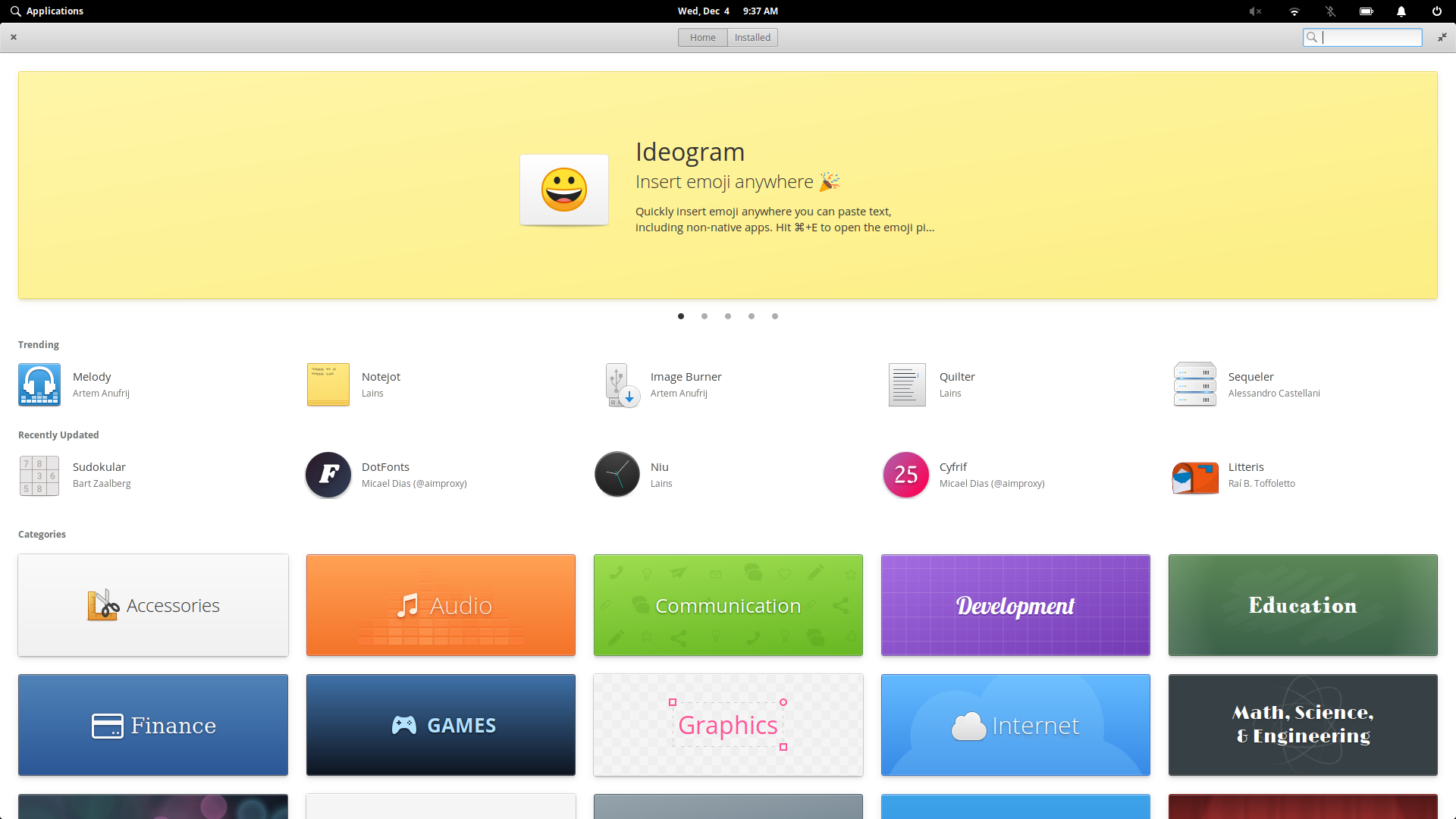Open the DotFonts F icon
This screenshot has height=819, width=1456.
tap(328, 475)
